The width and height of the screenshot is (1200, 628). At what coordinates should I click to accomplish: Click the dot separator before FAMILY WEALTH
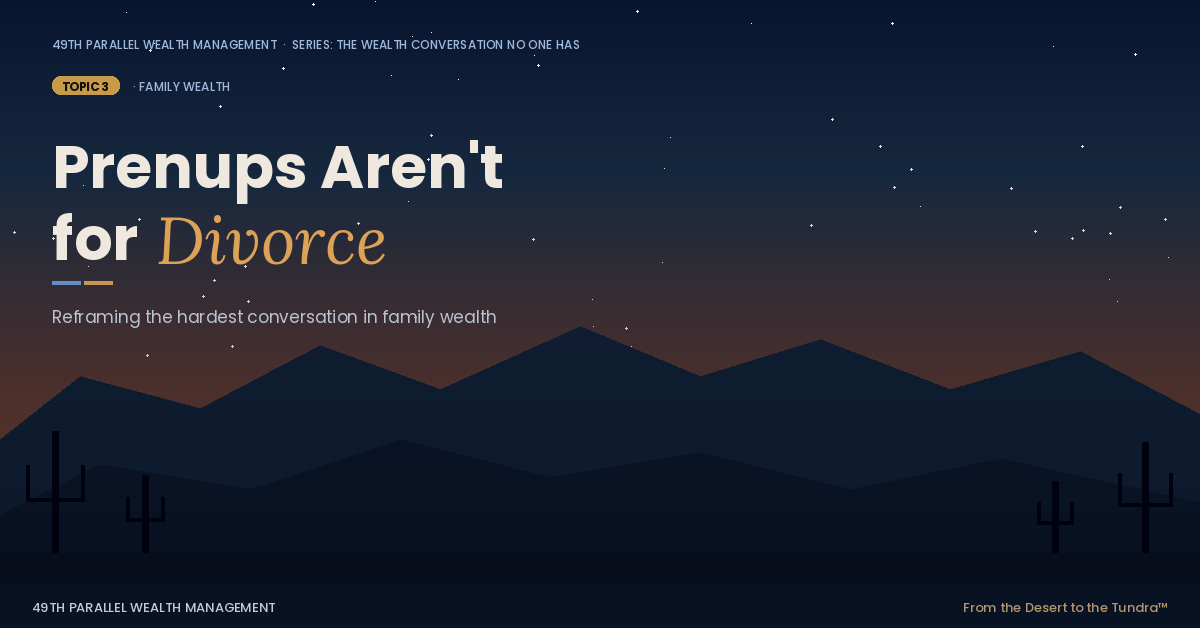[x=134, y=87]
